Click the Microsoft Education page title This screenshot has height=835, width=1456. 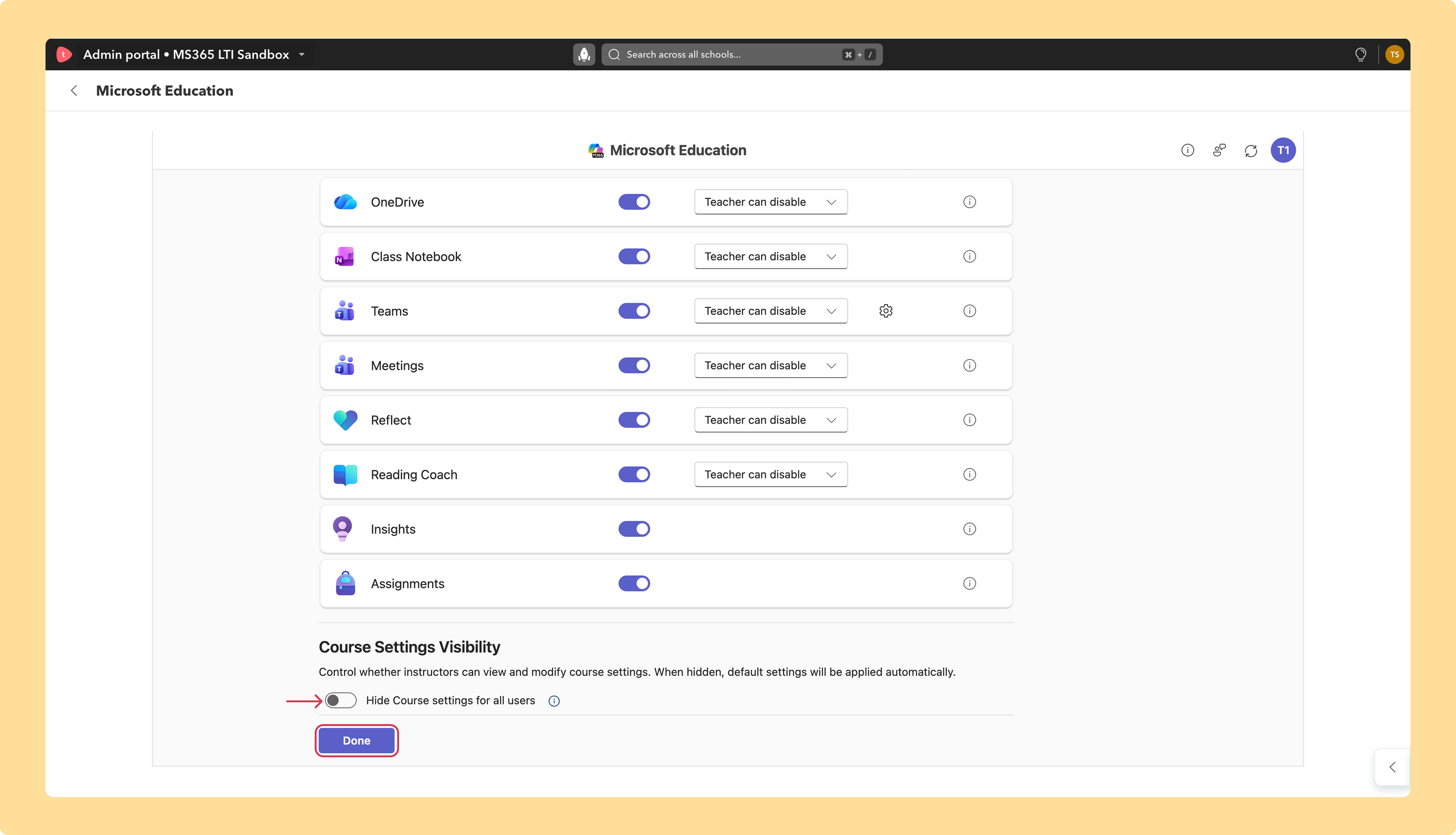coord(164,91)
